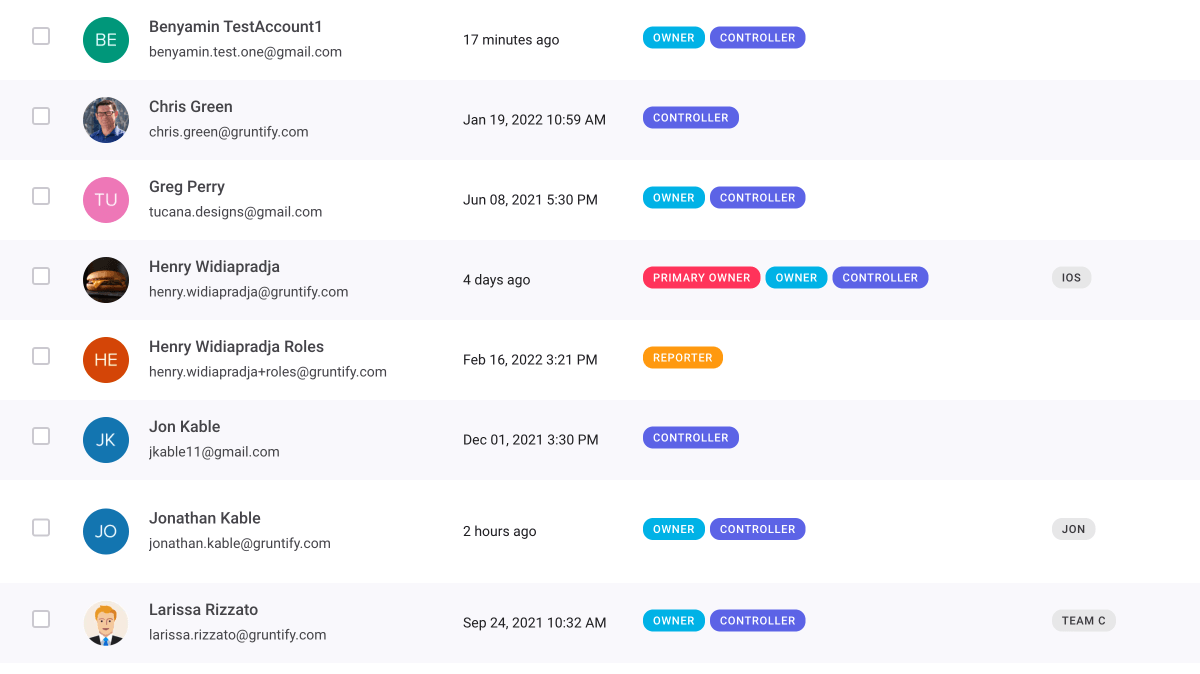Click Larissa Rizzato's profile picture

click(x=105, y=622)
